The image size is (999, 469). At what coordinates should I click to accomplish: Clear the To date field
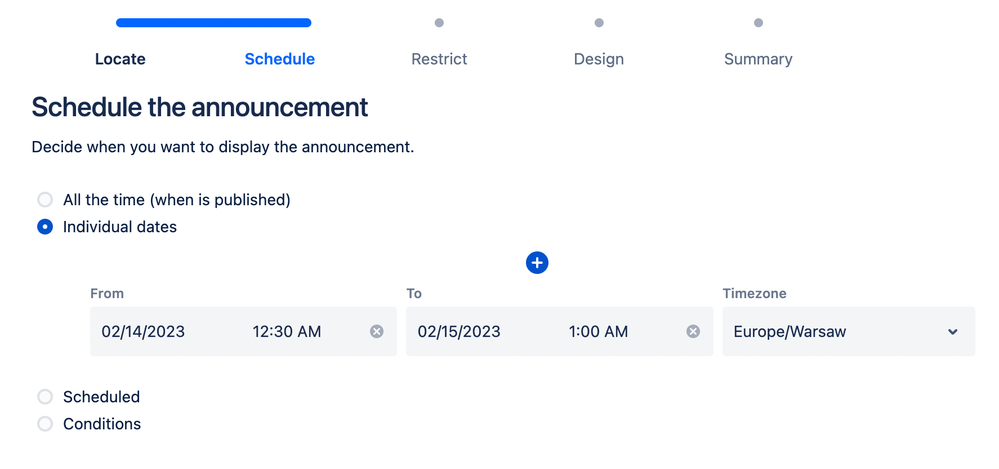coord(693,331)
